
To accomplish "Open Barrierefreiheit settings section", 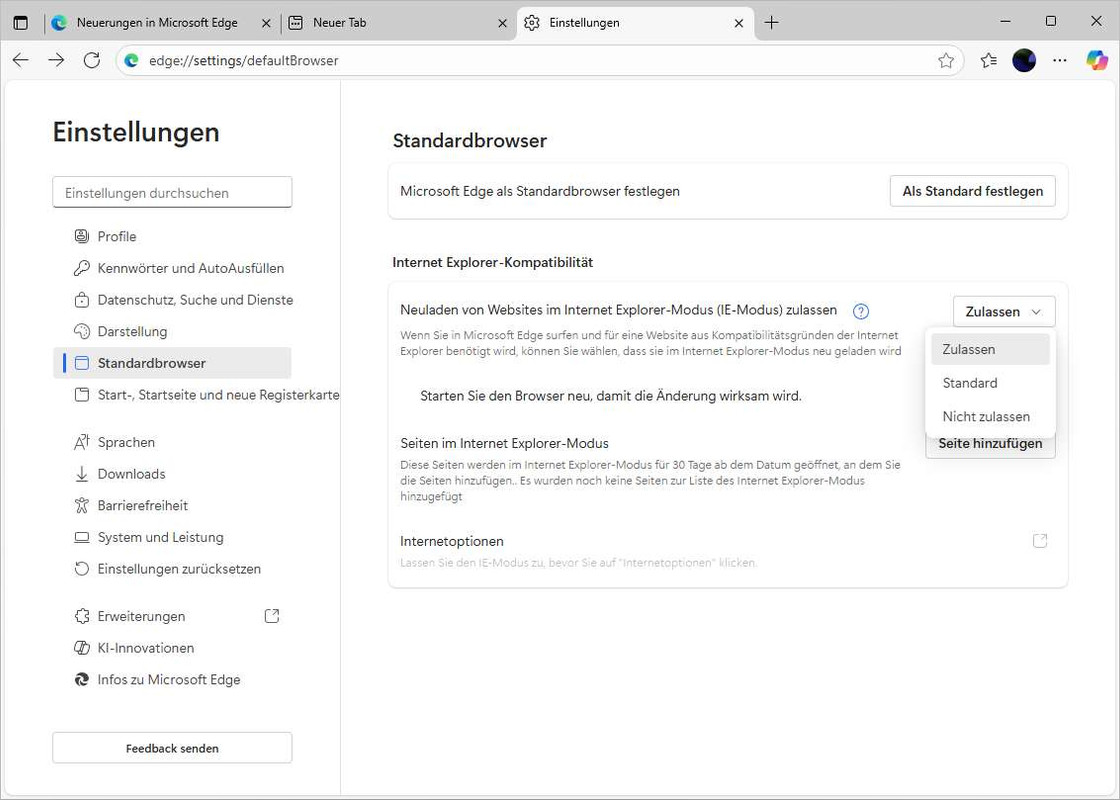I will pos(172,506).
